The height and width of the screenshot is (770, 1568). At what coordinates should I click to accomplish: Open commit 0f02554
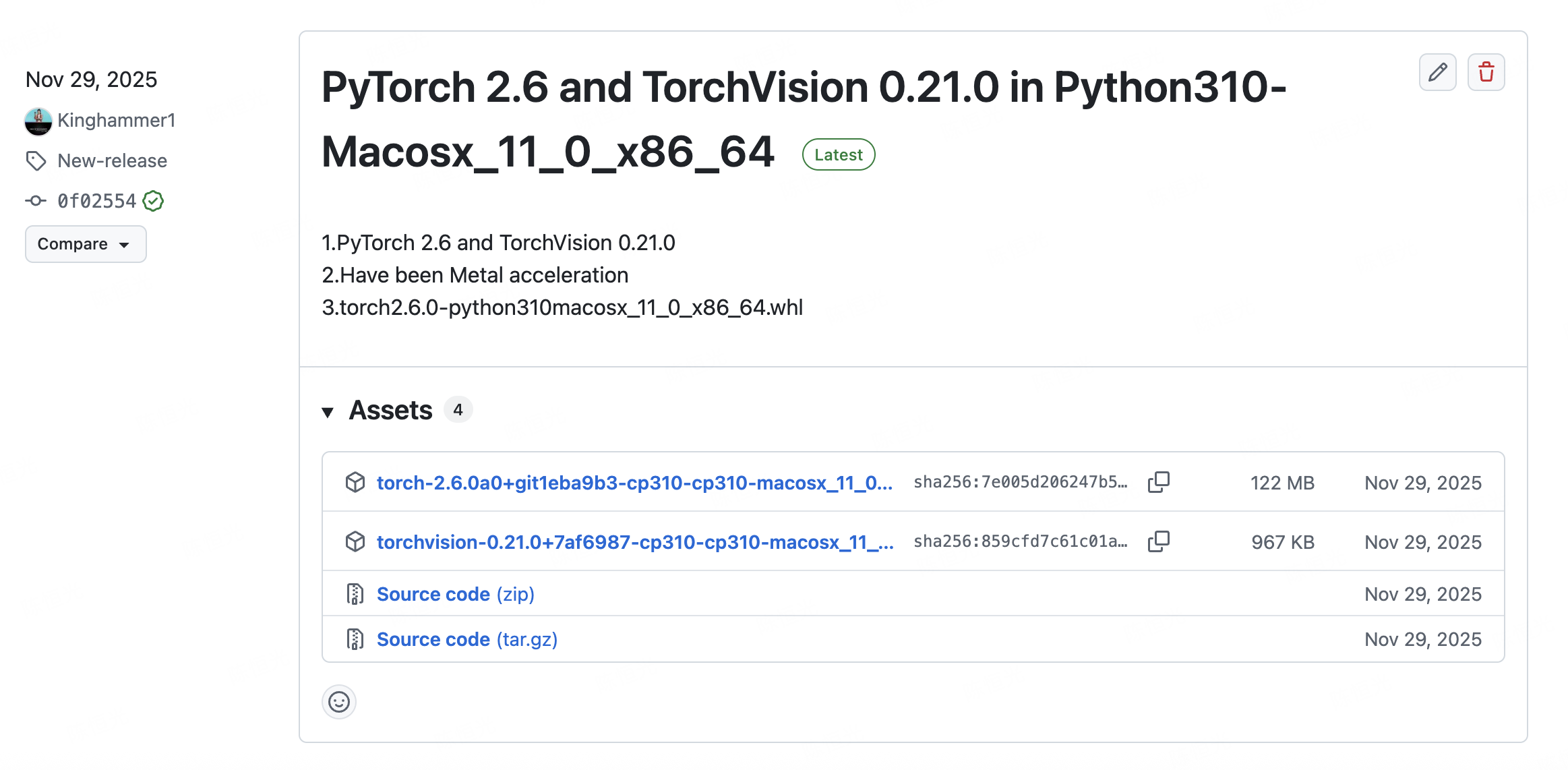click(x=96, y=200)
